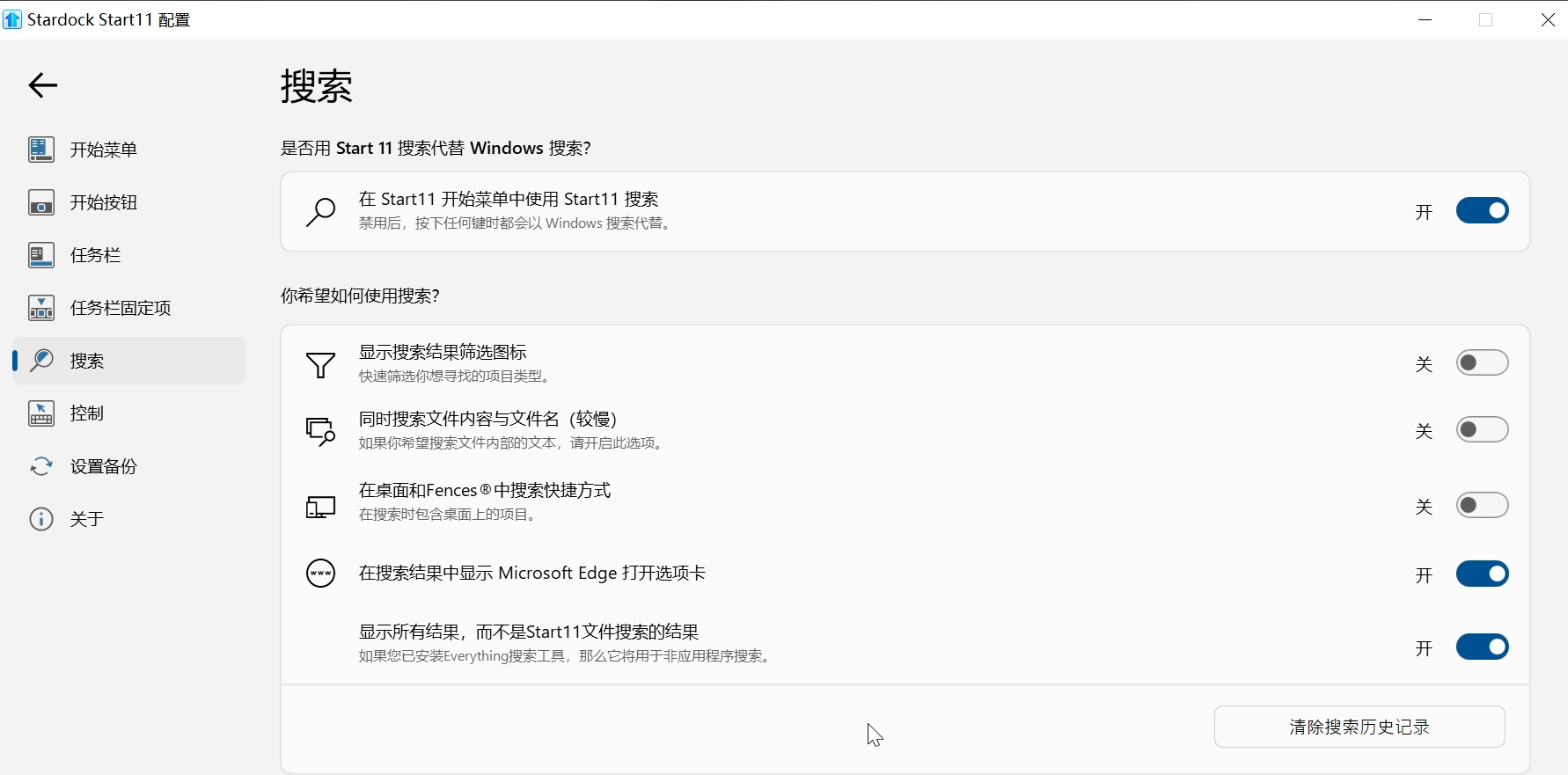Click text 是否用 Start 11 搜索代替 Windows 搜索?

[436, 148]
